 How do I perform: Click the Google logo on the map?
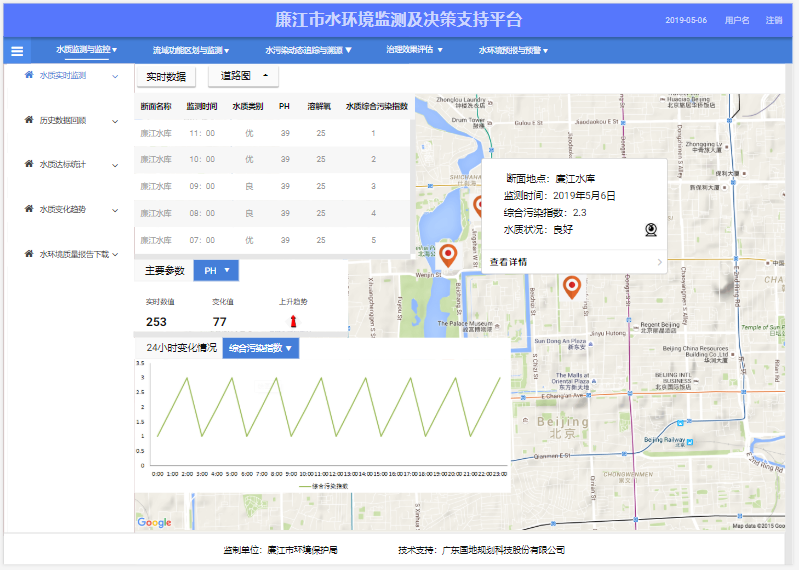click(154, 523)
